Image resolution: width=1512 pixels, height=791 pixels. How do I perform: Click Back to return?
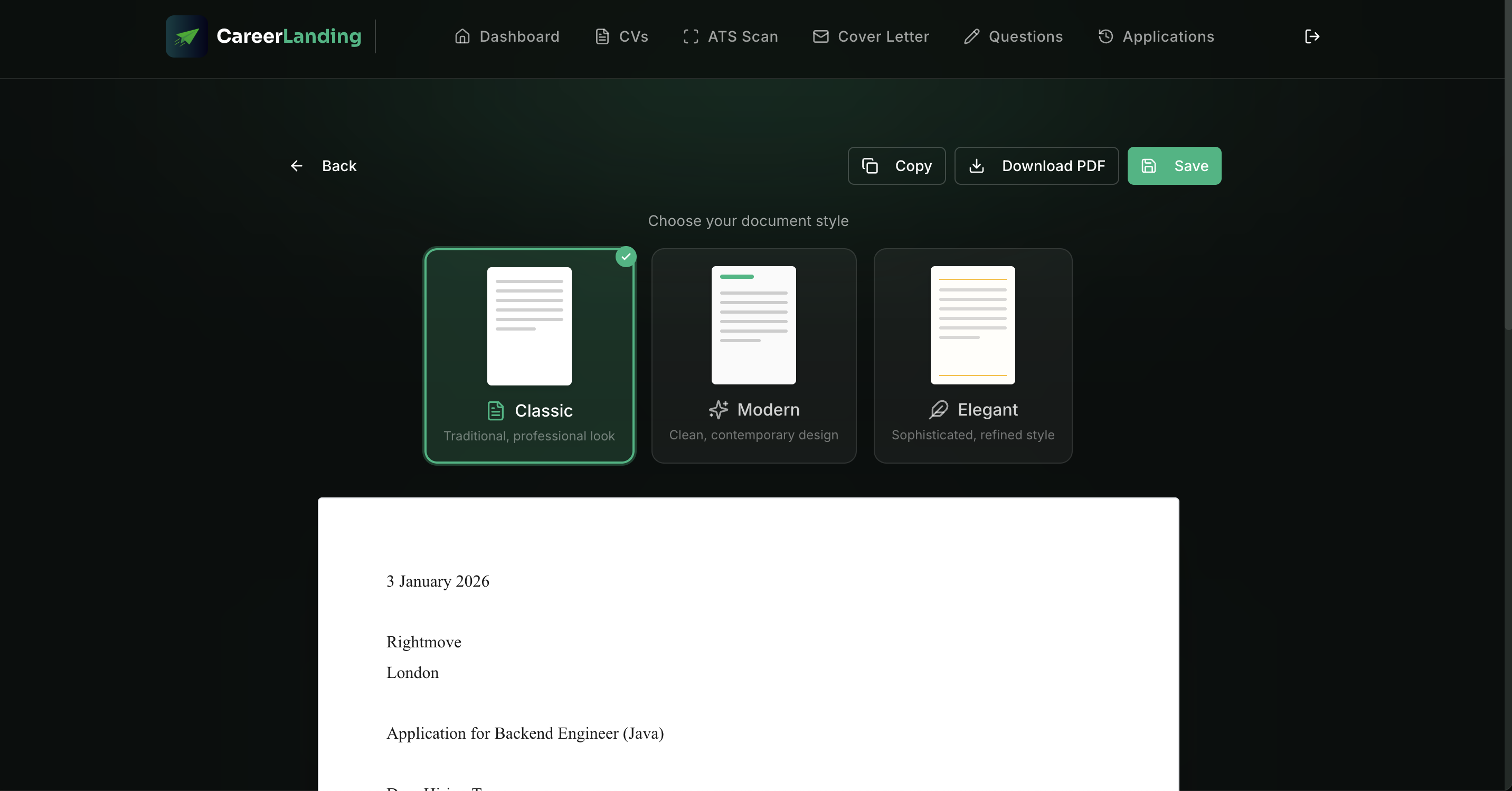324,166
